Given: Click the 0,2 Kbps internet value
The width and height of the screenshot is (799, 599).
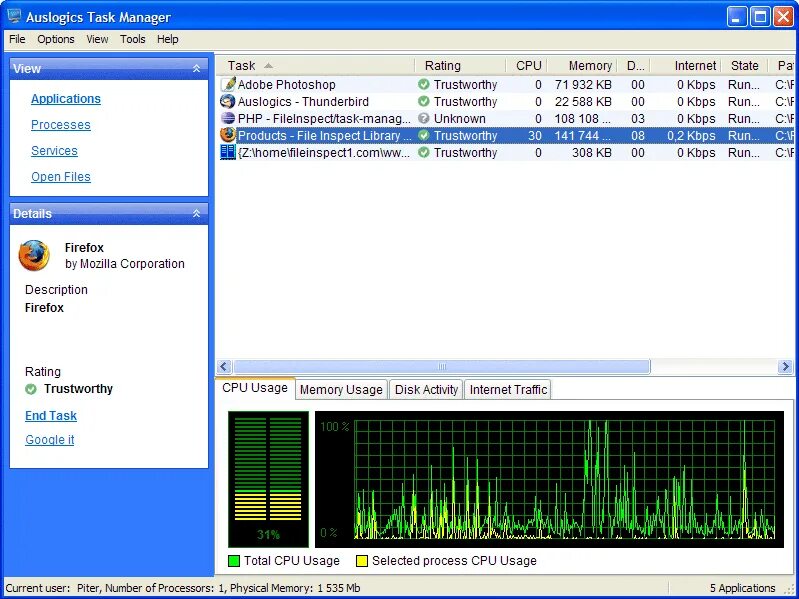Looking at the screenshot, I should point(691,135).
